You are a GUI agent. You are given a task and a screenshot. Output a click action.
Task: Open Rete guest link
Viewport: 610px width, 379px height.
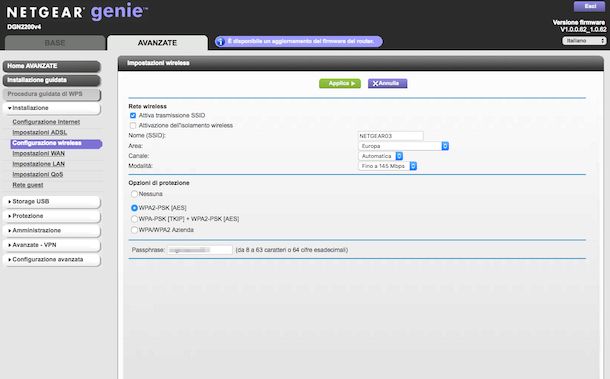28,185
